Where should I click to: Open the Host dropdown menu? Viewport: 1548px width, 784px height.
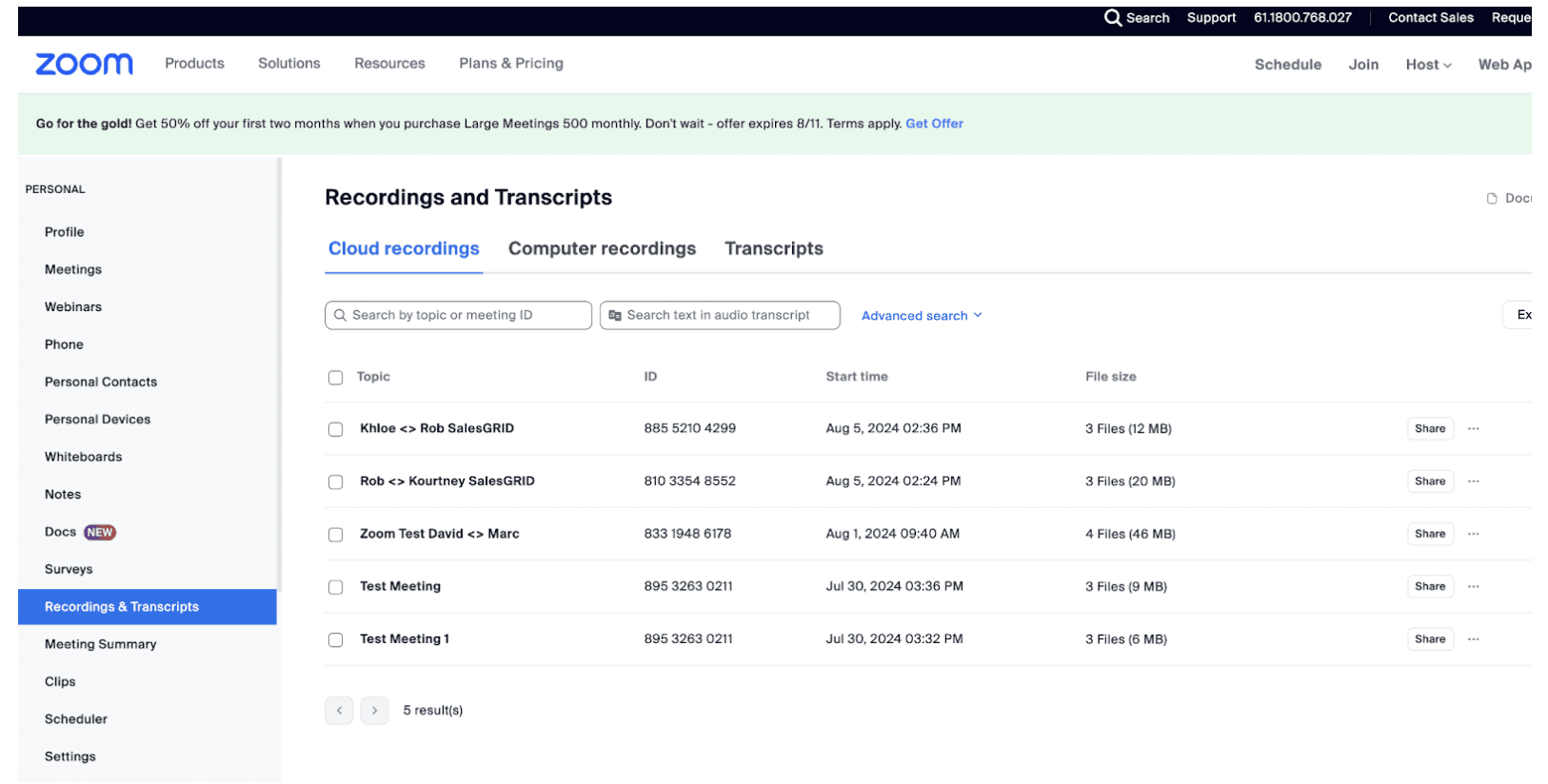1428,65
